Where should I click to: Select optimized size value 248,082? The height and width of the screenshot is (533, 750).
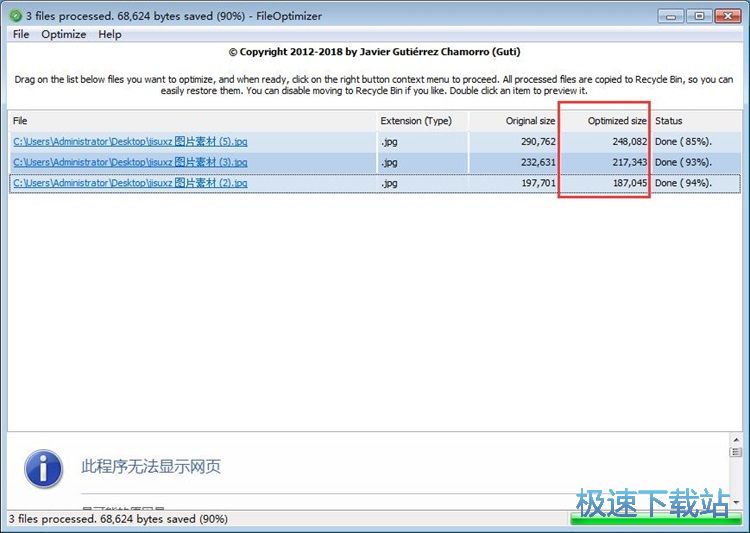click(x=629, y=142)
